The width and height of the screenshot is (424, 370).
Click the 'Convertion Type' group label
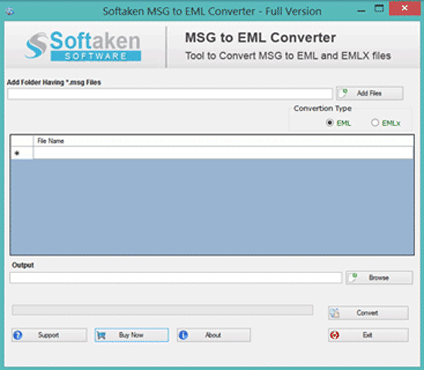pyautogui.click(x=322, y=108)
